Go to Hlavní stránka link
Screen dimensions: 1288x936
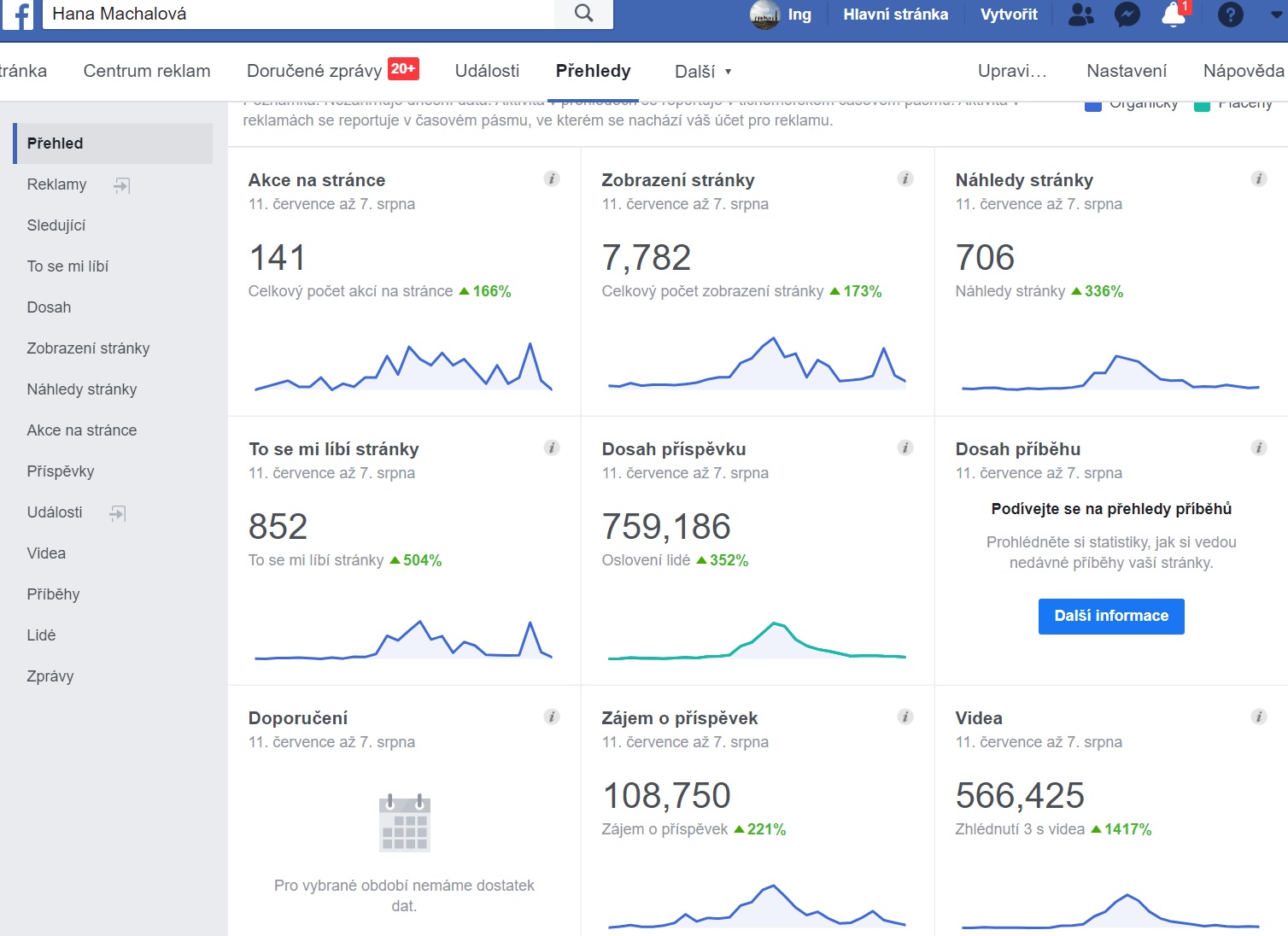pyautogui.click(x=895, y=15)
